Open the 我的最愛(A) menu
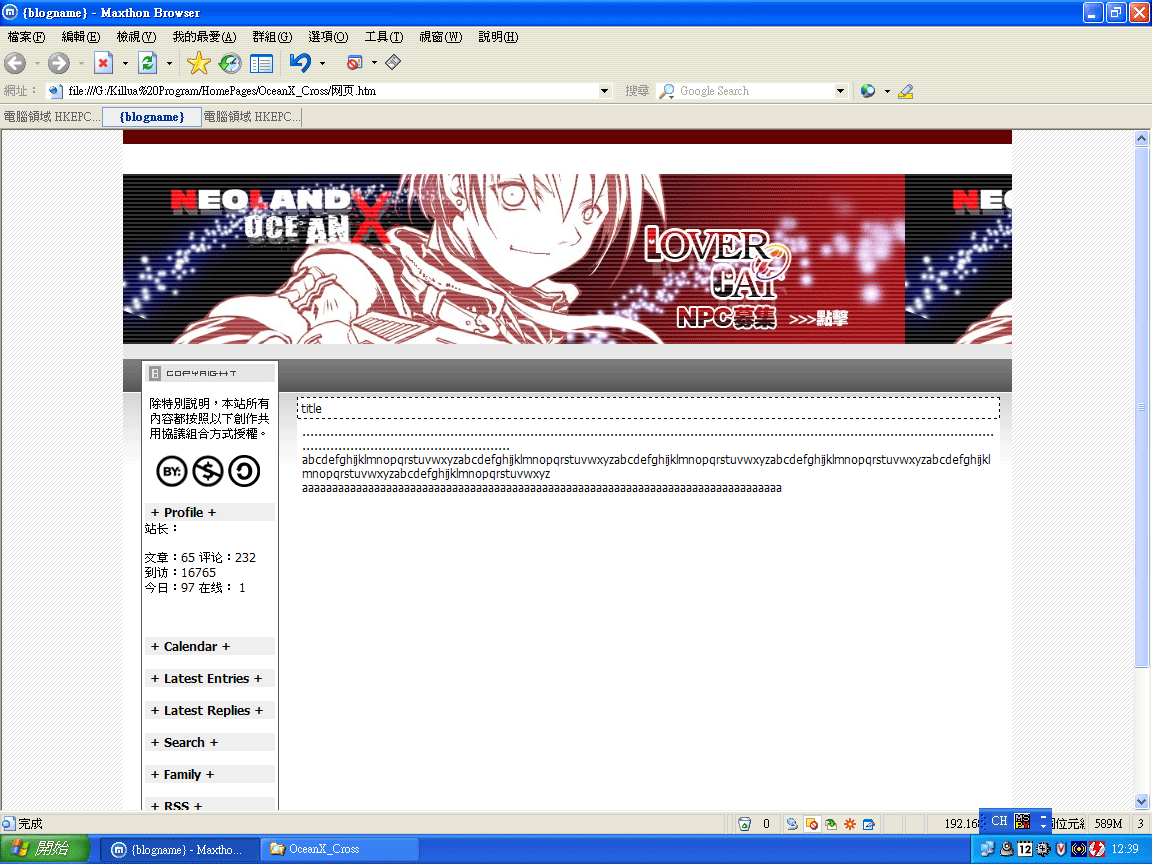The image size is (1152, 864). [x=204, y=37]
